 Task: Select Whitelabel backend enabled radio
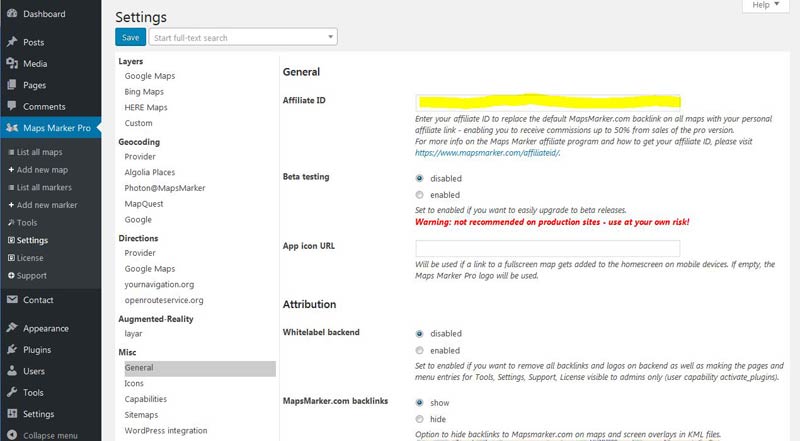click(x=419, y=350)
